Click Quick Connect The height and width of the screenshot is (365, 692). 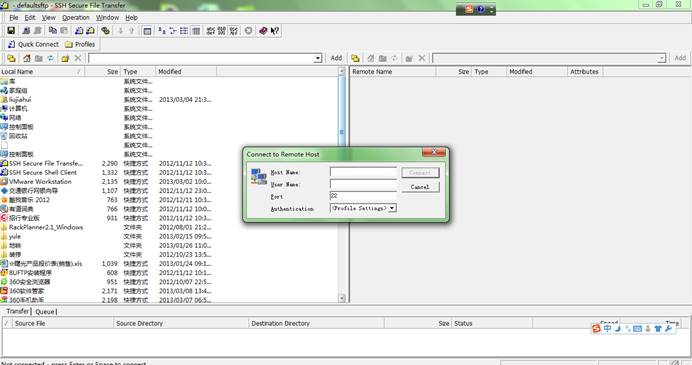(33, 44)
